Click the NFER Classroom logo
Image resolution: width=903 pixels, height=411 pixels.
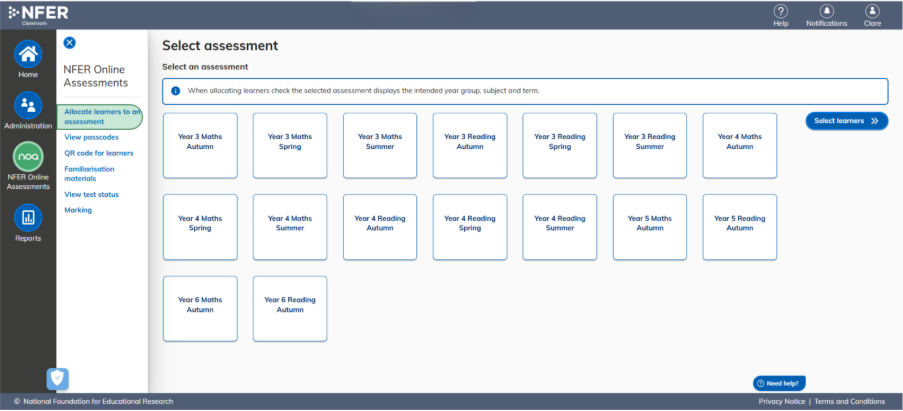pos(38,14)
